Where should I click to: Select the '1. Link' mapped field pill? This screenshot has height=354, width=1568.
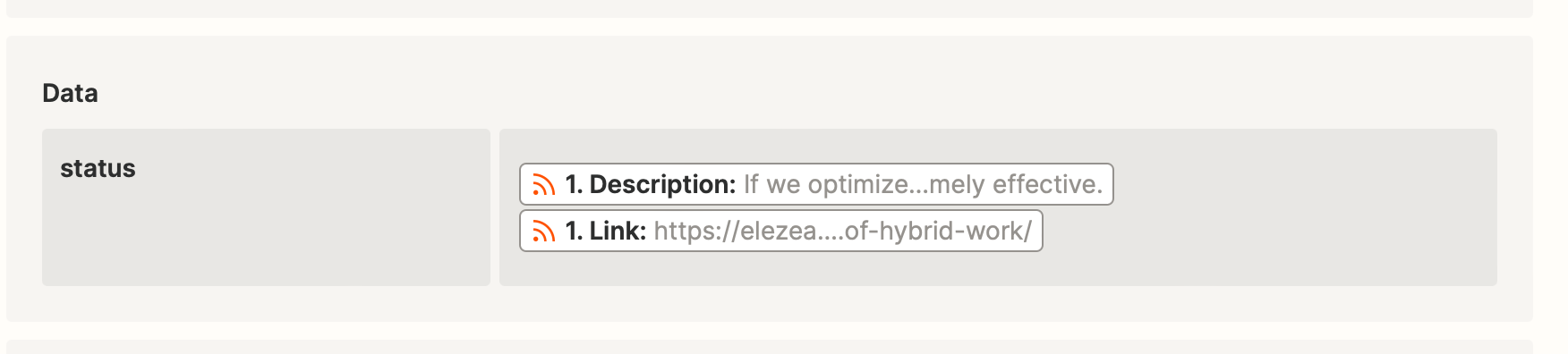point(781,231)
